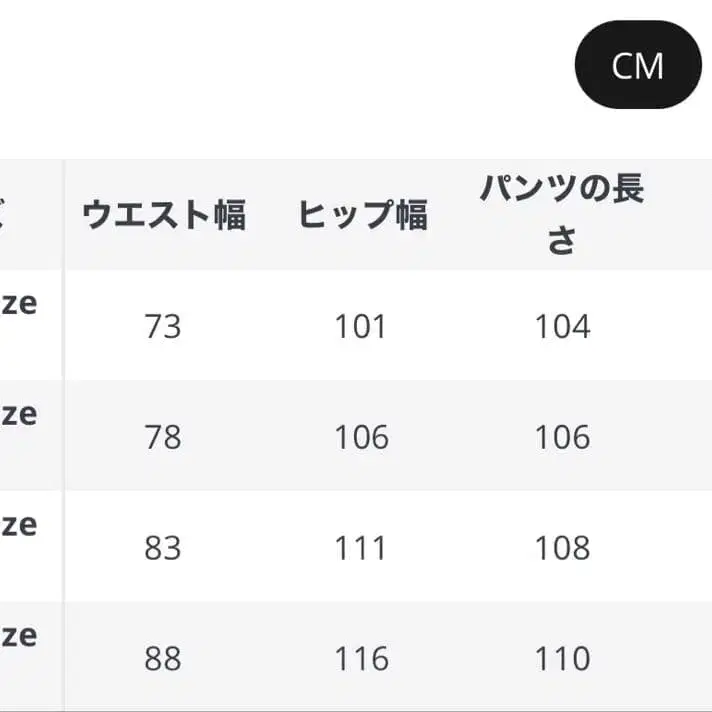This screenshot has width=712, height=712.
Task: Click the hip width value 111
Action: [x=361, y=548]
